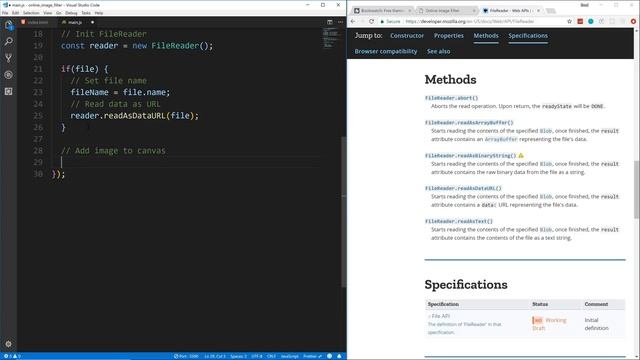Open the File API specification link
The height and width of the screenshot is (360, 640).
(x=440, y=316)
